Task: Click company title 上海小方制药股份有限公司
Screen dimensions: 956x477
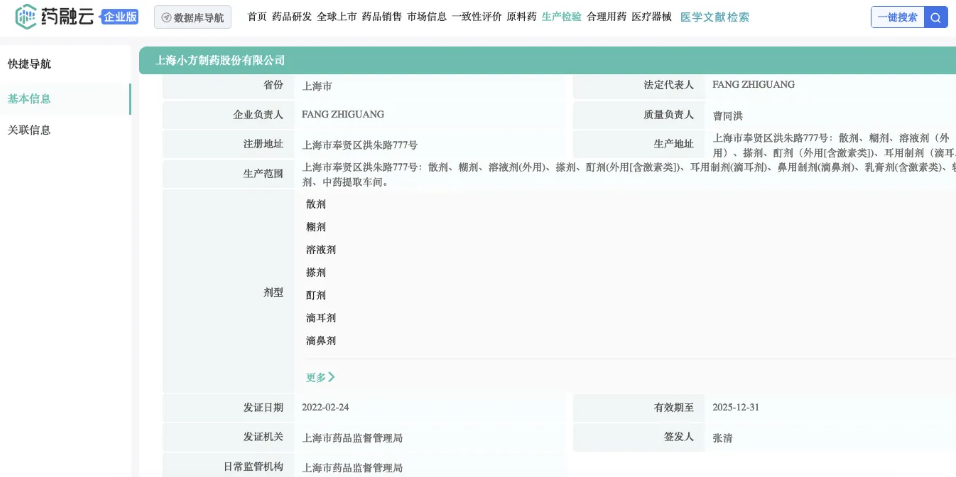Action: [x=220, y=60]
